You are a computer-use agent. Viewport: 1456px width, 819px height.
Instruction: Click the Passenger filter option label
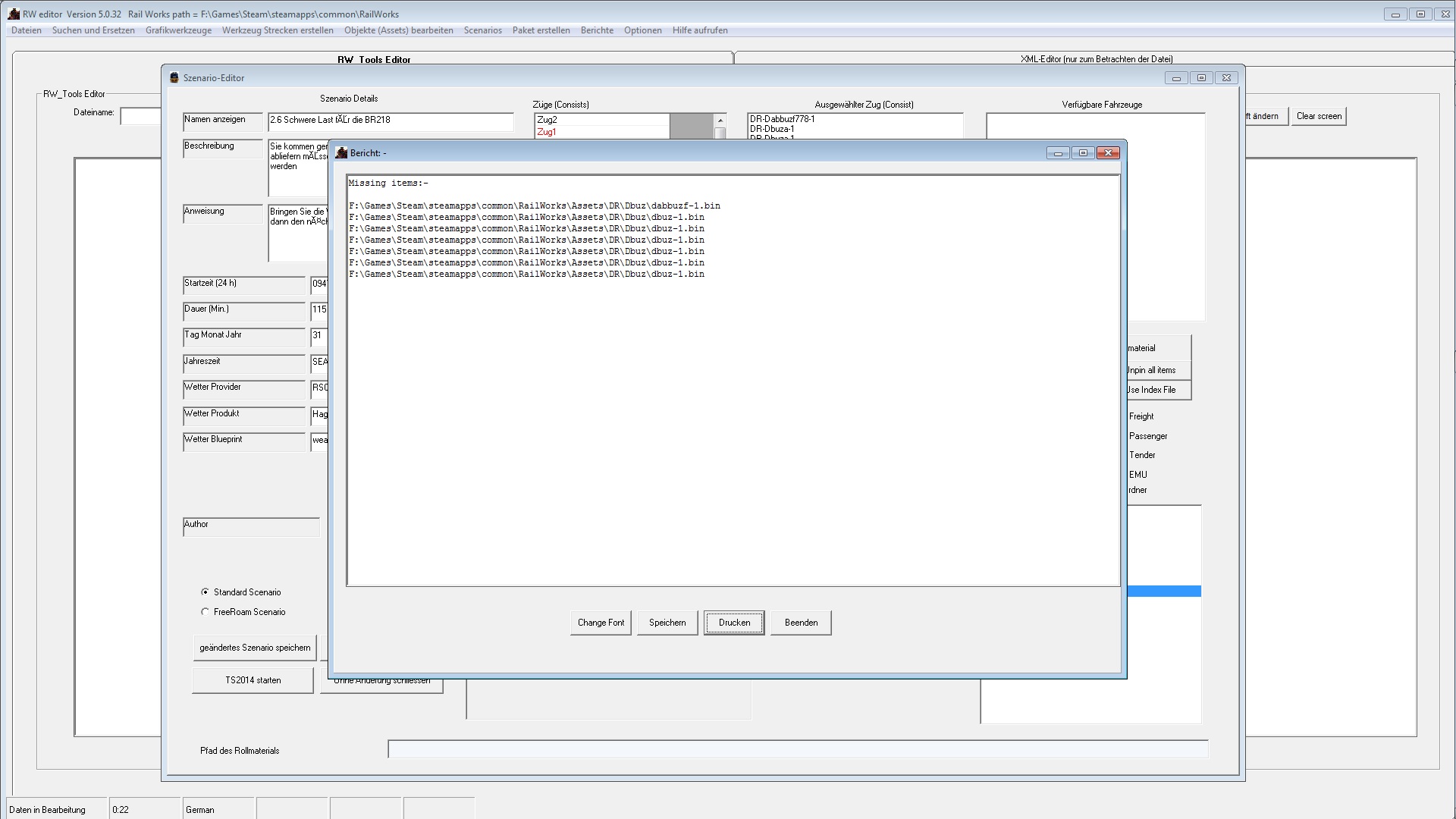1147,436
